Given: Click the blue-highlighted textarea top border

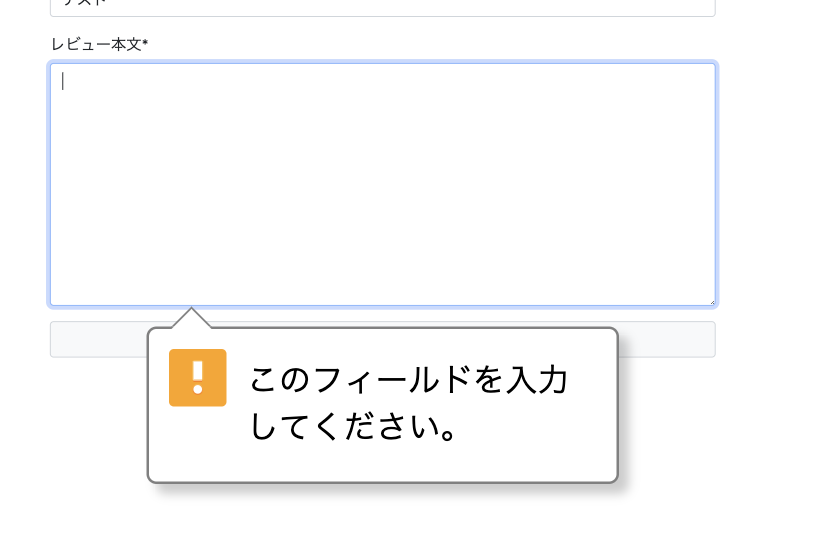Looking at the screenshot, I should pyautogui.click(x=383, y=64).
